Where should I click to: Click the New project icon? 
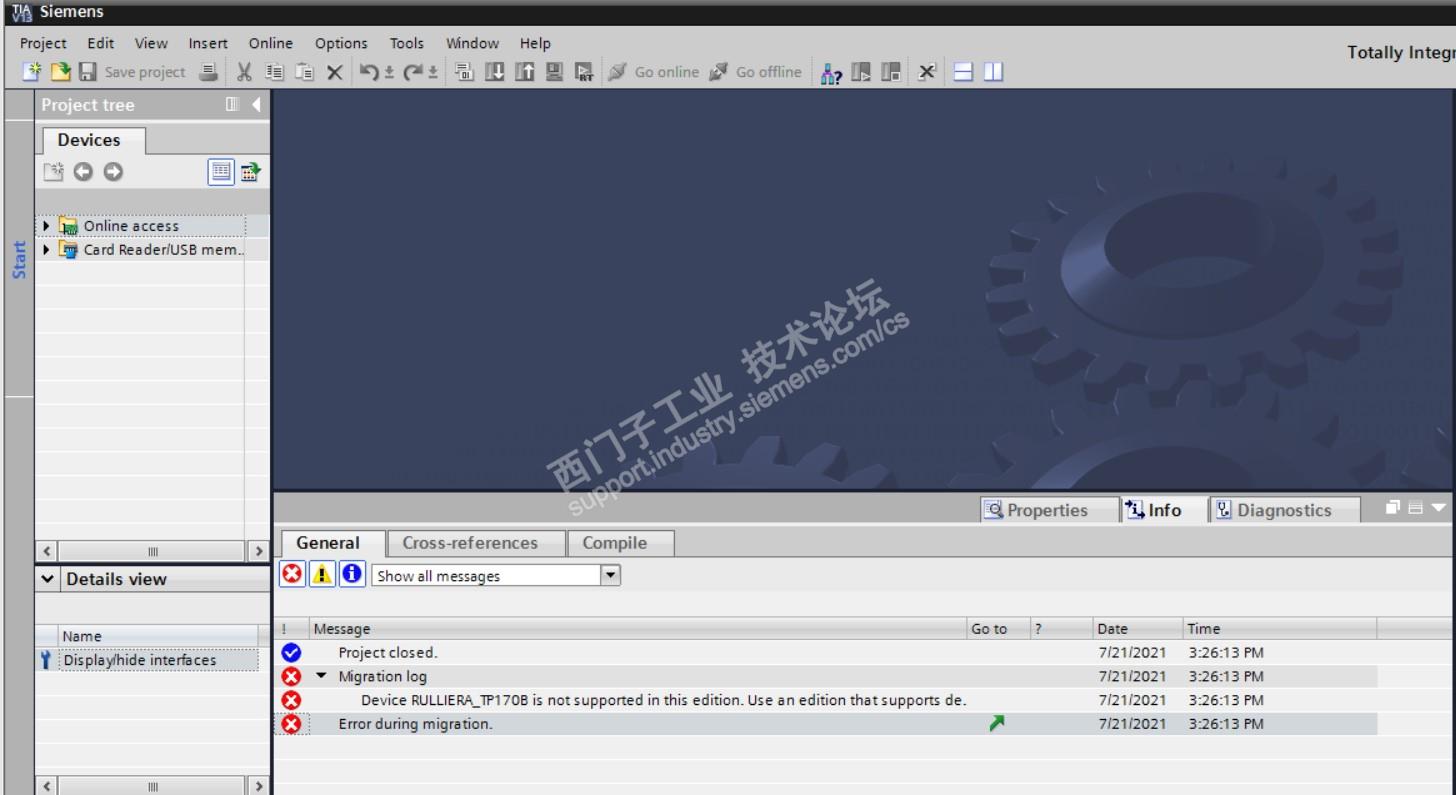32,72
